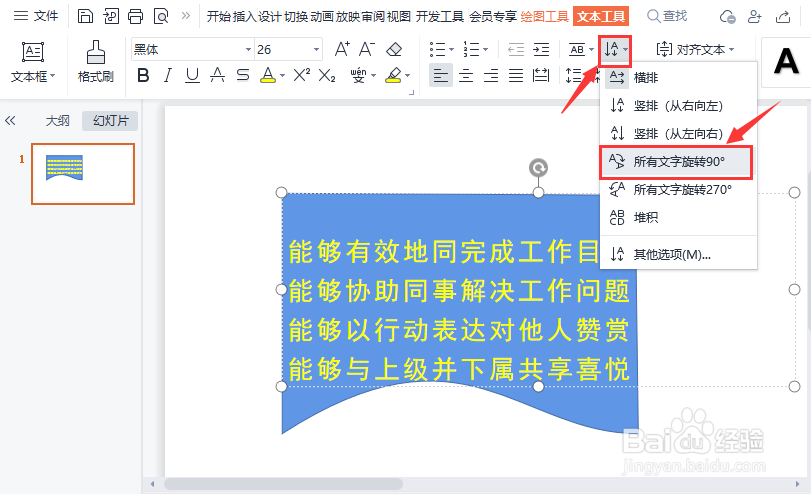This screenshot has height=494, width=811.
Task: Open the font name 黑体 dropdown
Action: [248, 50]
